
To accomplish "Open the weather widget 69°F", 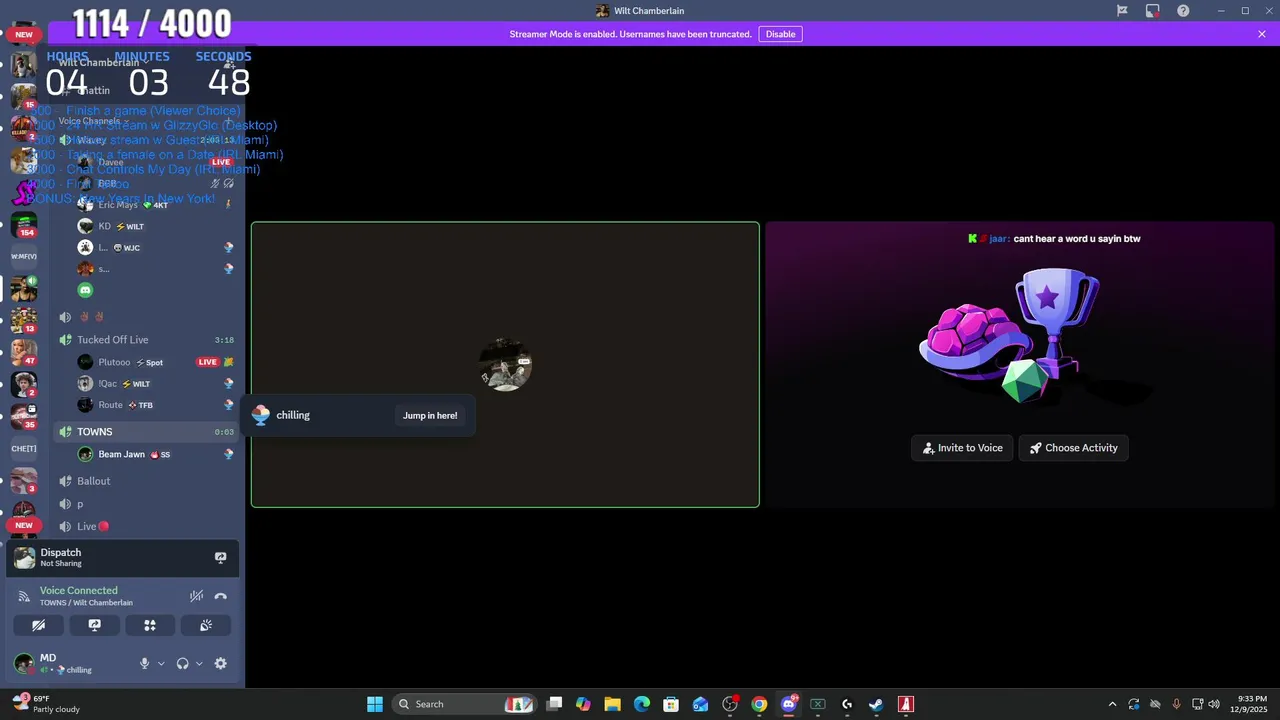I will point(45,704).
